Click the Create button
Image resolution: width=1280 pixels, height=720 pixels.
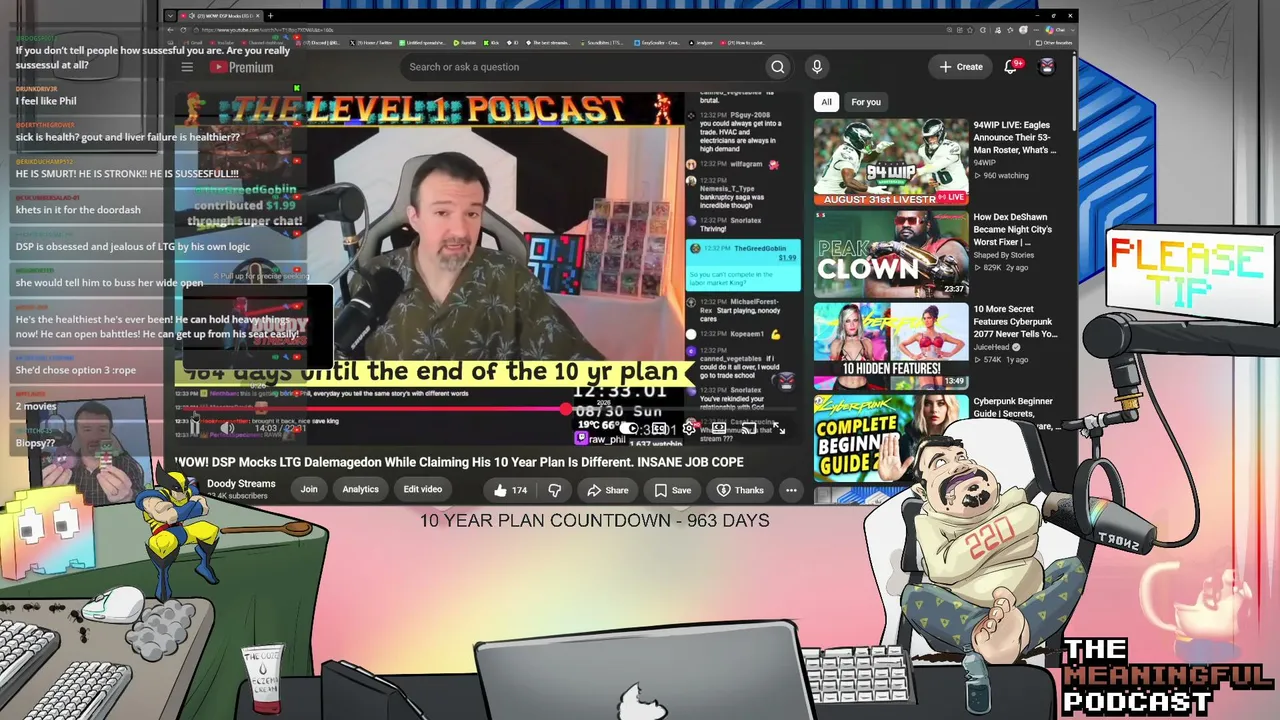(x=960, y=67)
